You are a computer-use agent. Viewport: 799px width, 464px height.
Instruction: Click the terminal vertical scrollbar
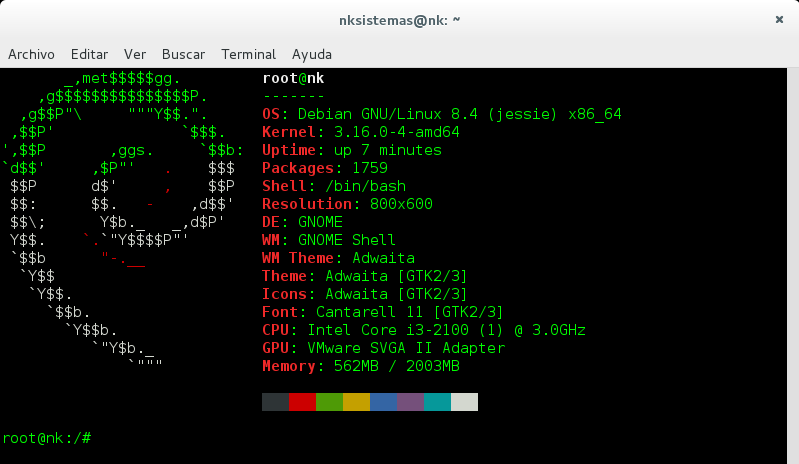pyautogui.click(x=793, y=265)
